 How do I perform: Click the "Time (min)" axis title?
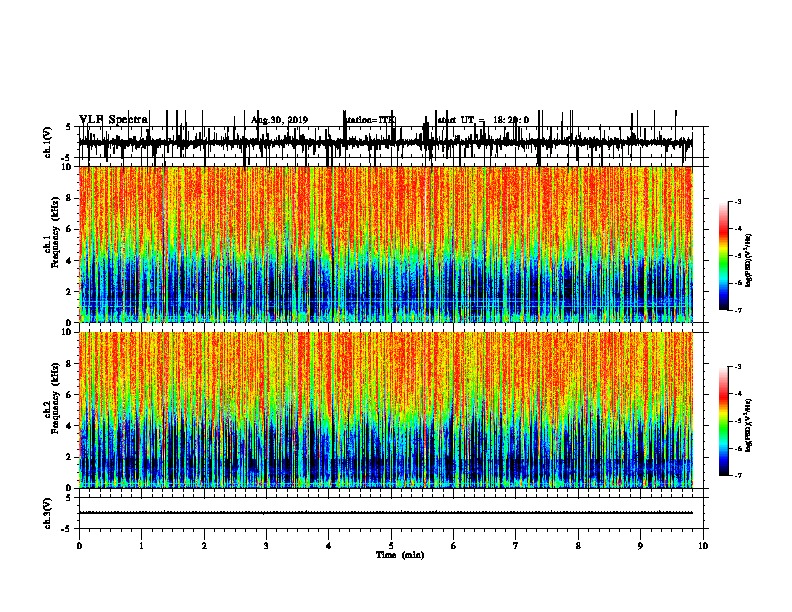(400, 555)
